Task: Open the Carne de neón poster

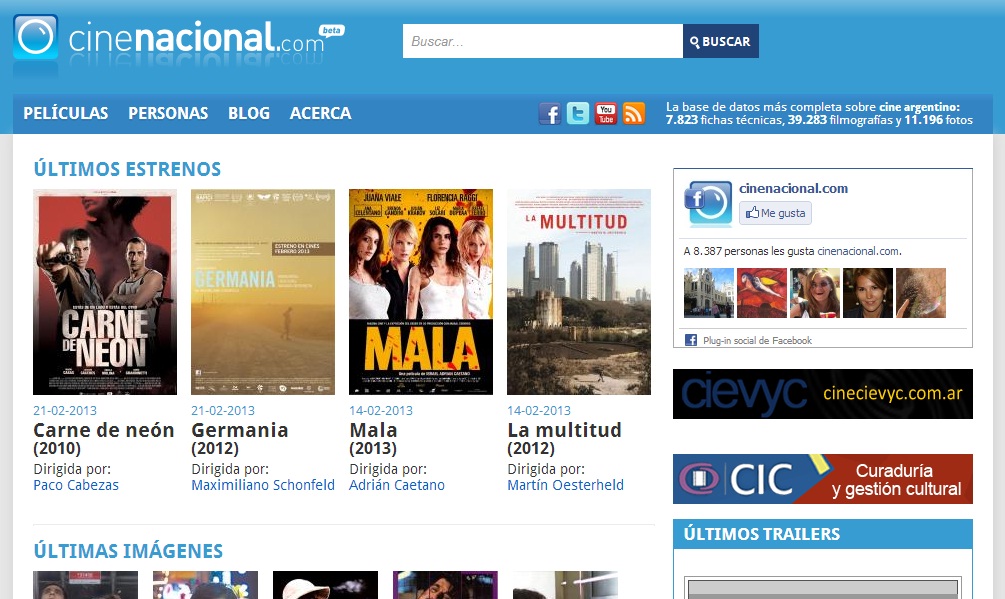Action: [x=105, y=292]
